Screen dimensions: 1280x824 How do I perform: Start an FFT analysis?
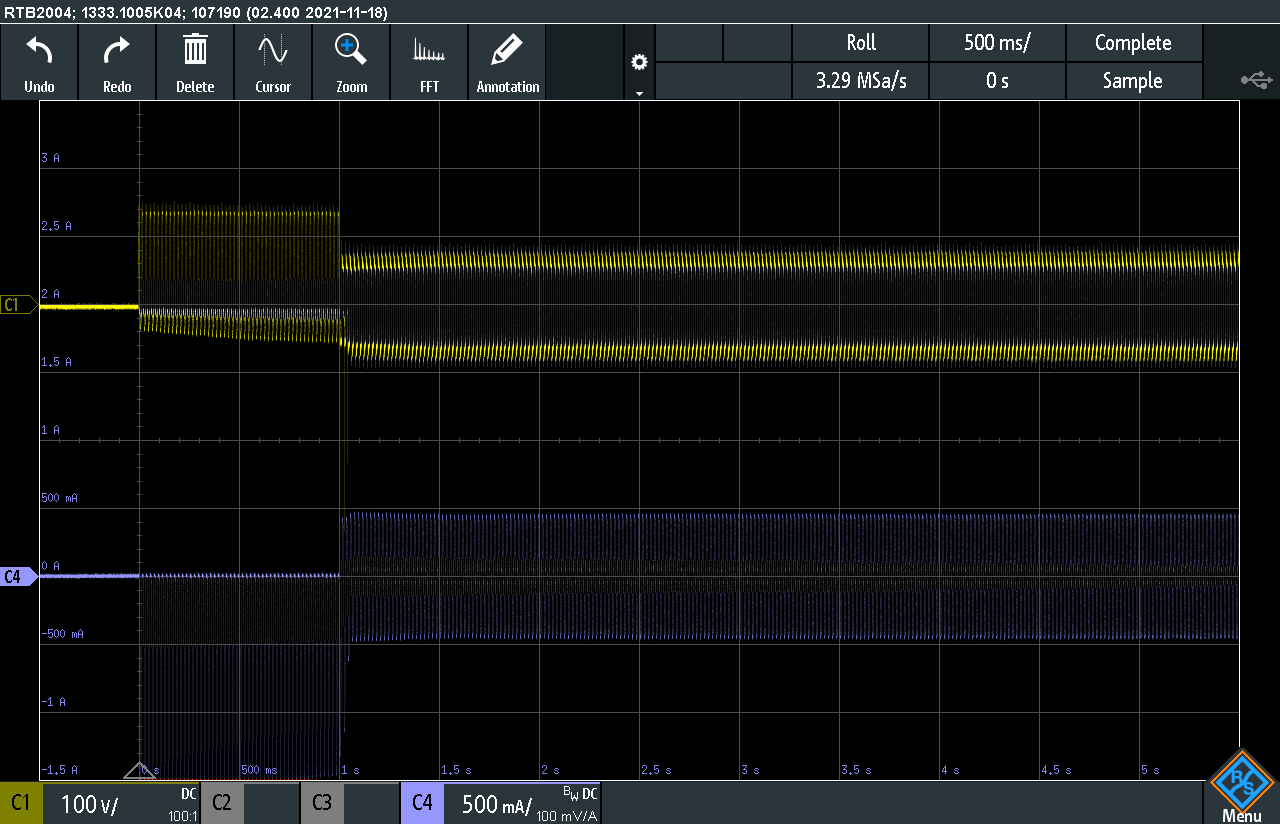(429, 62)
